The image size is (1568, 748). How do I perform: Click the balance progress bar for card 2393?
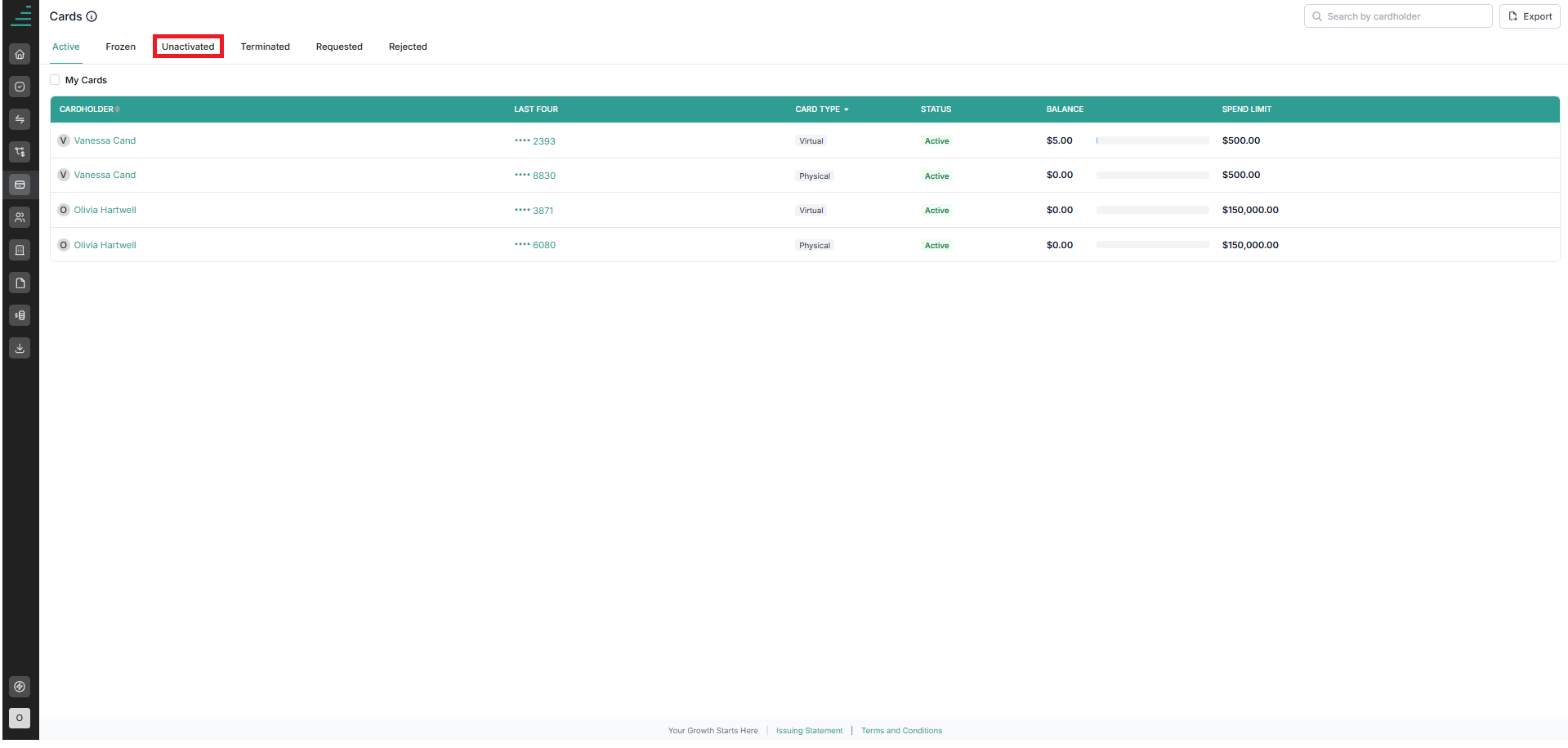[1152, 140]
